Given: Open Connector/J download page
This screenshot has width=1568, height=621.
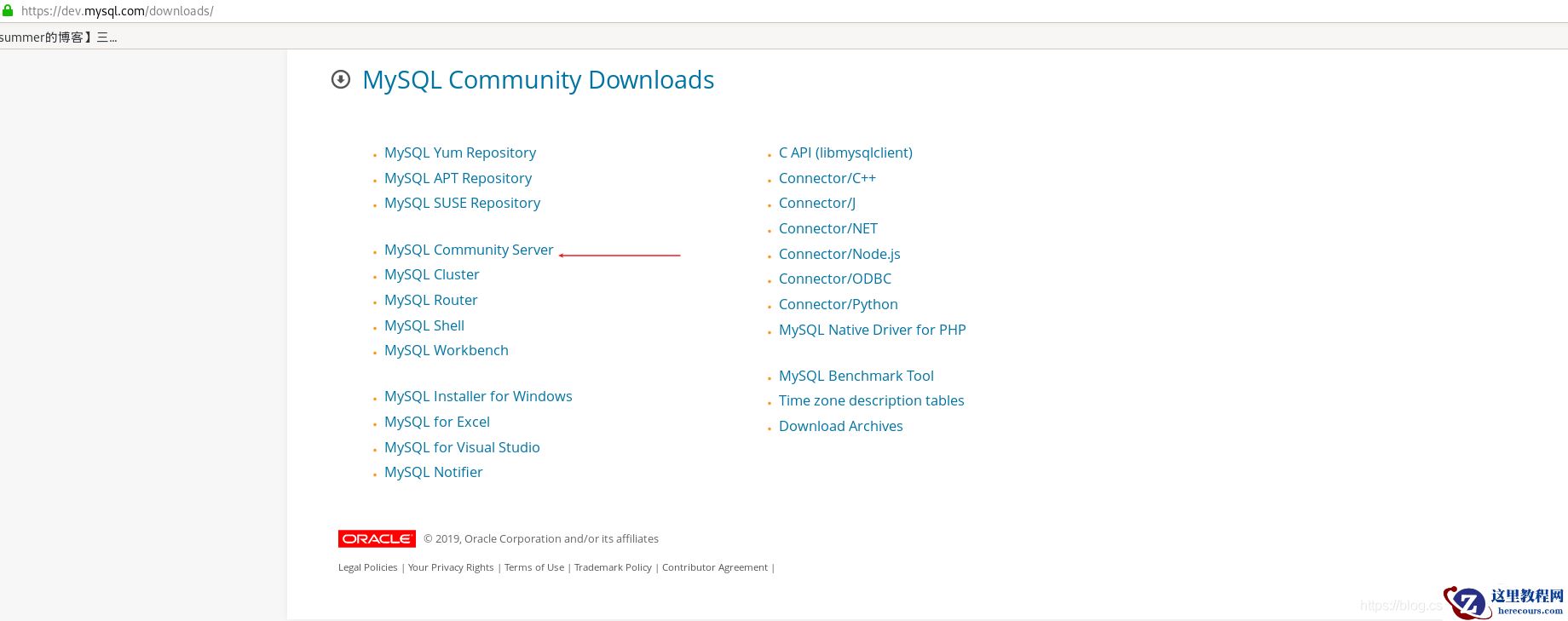Looking at the screenshot, I should point(817,203).
